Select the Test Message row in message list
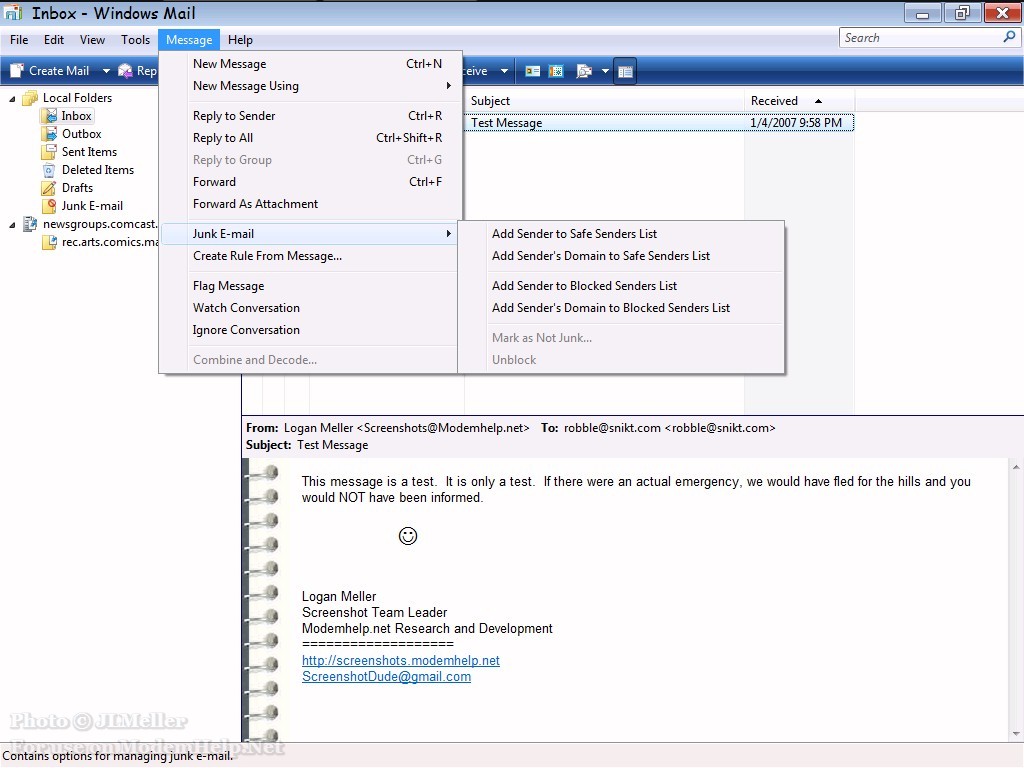The height and width of the screenshot is (768, 1024). (658, 123)
